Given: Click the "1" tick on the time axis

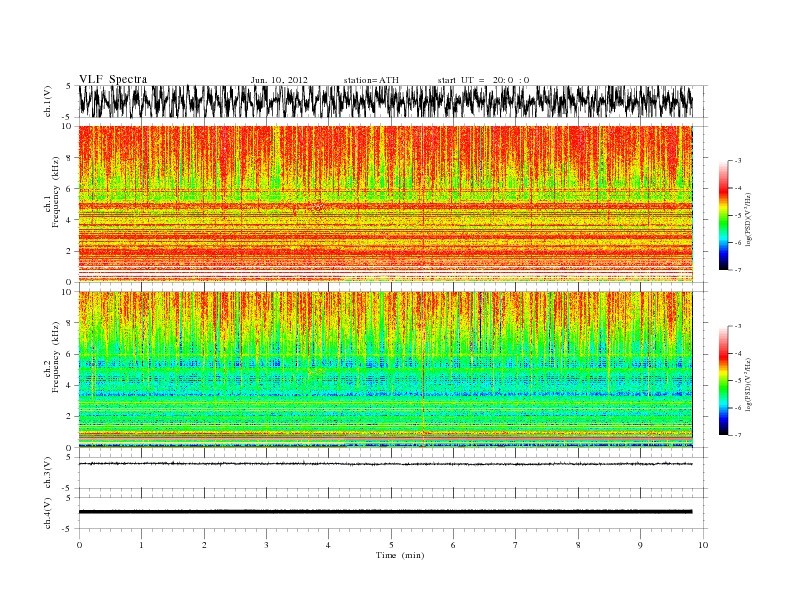Looking at the screenshot, I should point(141,545).
